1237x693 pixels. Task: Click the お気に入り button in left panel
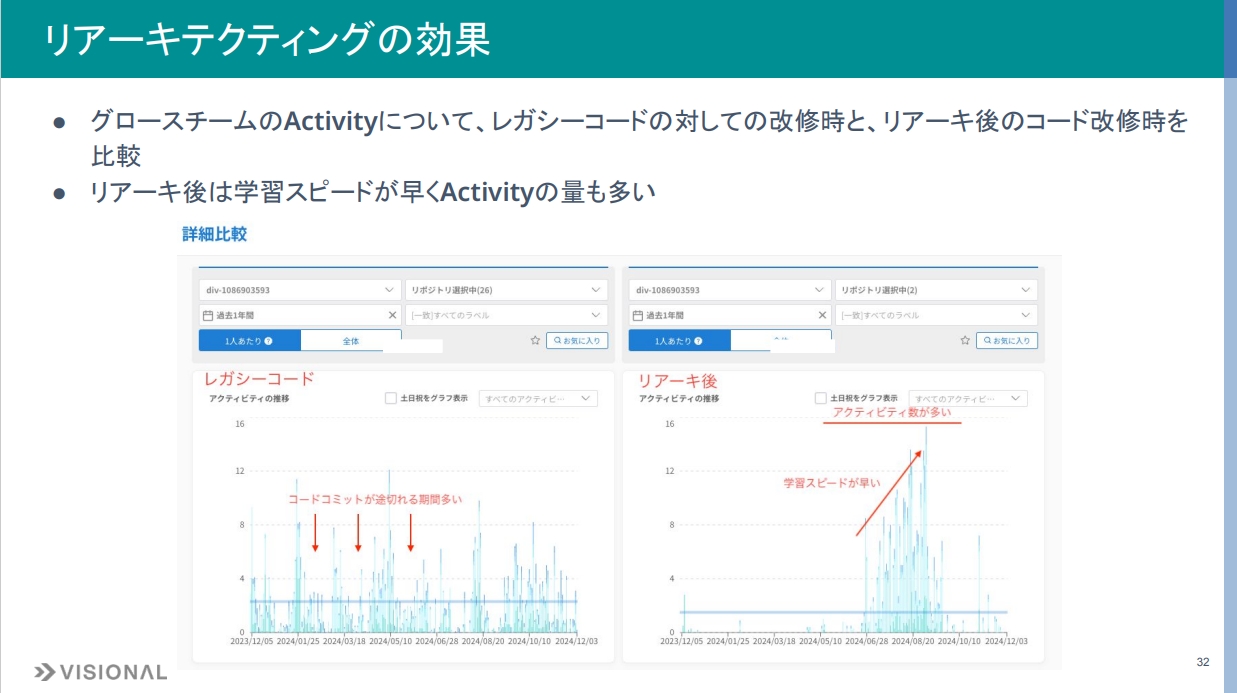click(x=577, y=341)
